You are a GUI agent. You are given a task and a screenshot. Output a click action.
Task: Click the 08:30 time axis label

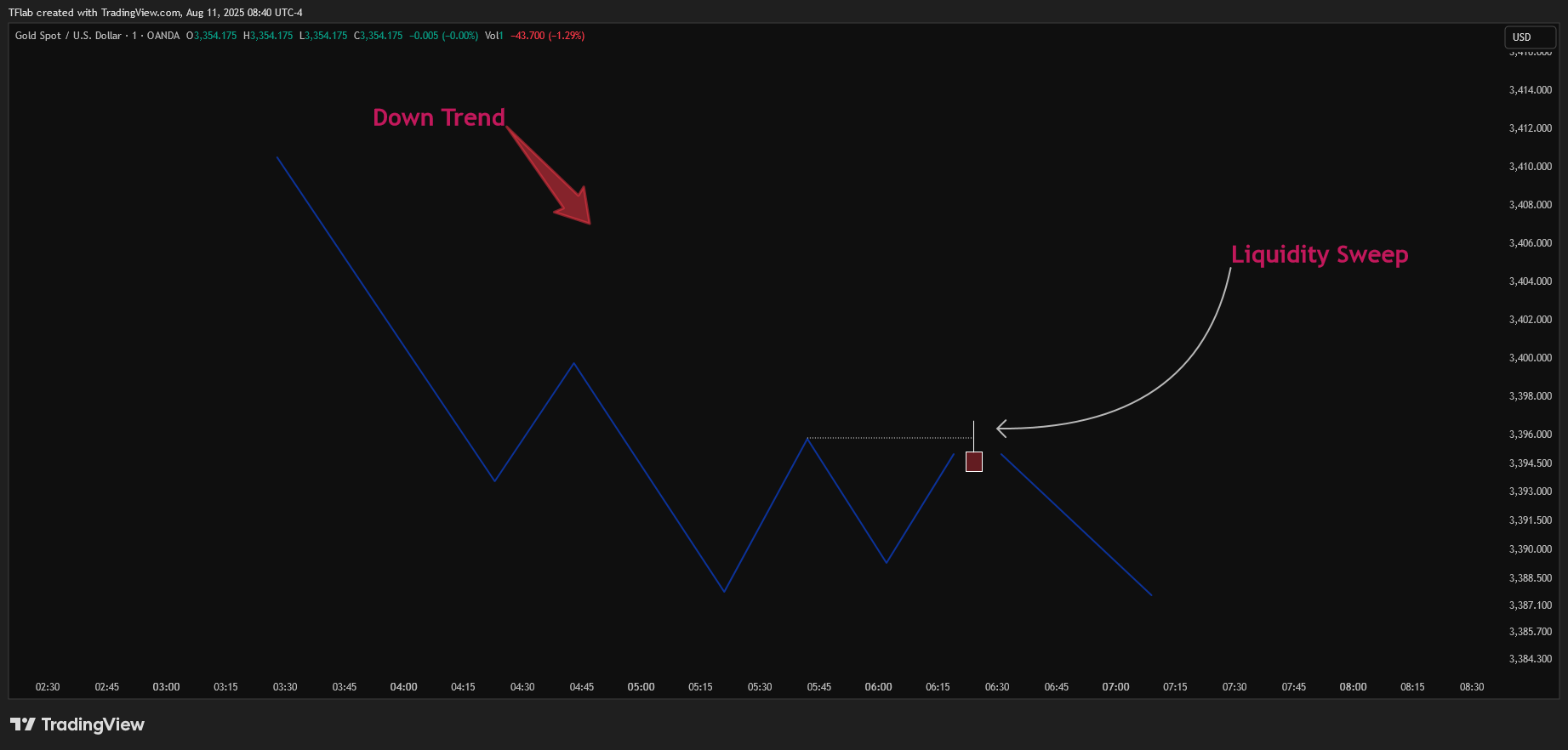1472,687
